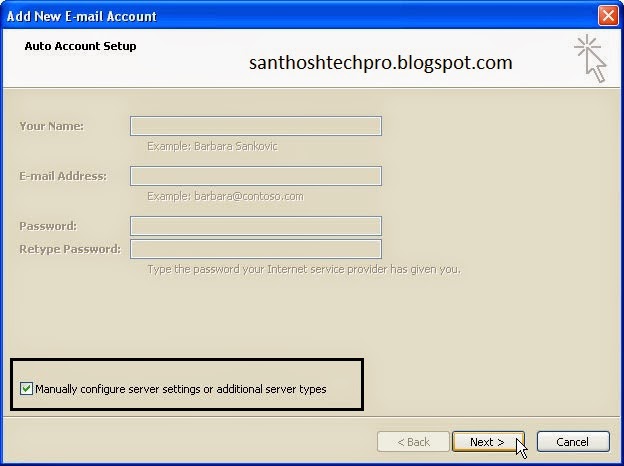Image resolution: width=624 pixels, height=466 pixels.
Task: Click the 'Add New E-mail Account' title bar text
Action: (x=82, y=16)
